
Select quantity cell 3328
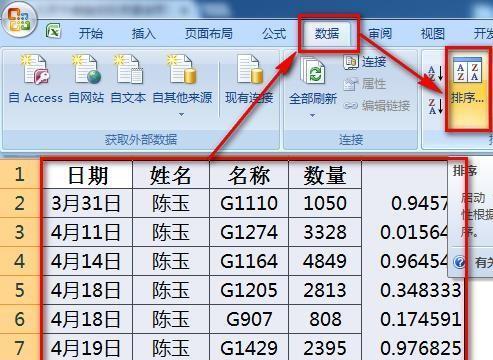[x=325, y=232]
